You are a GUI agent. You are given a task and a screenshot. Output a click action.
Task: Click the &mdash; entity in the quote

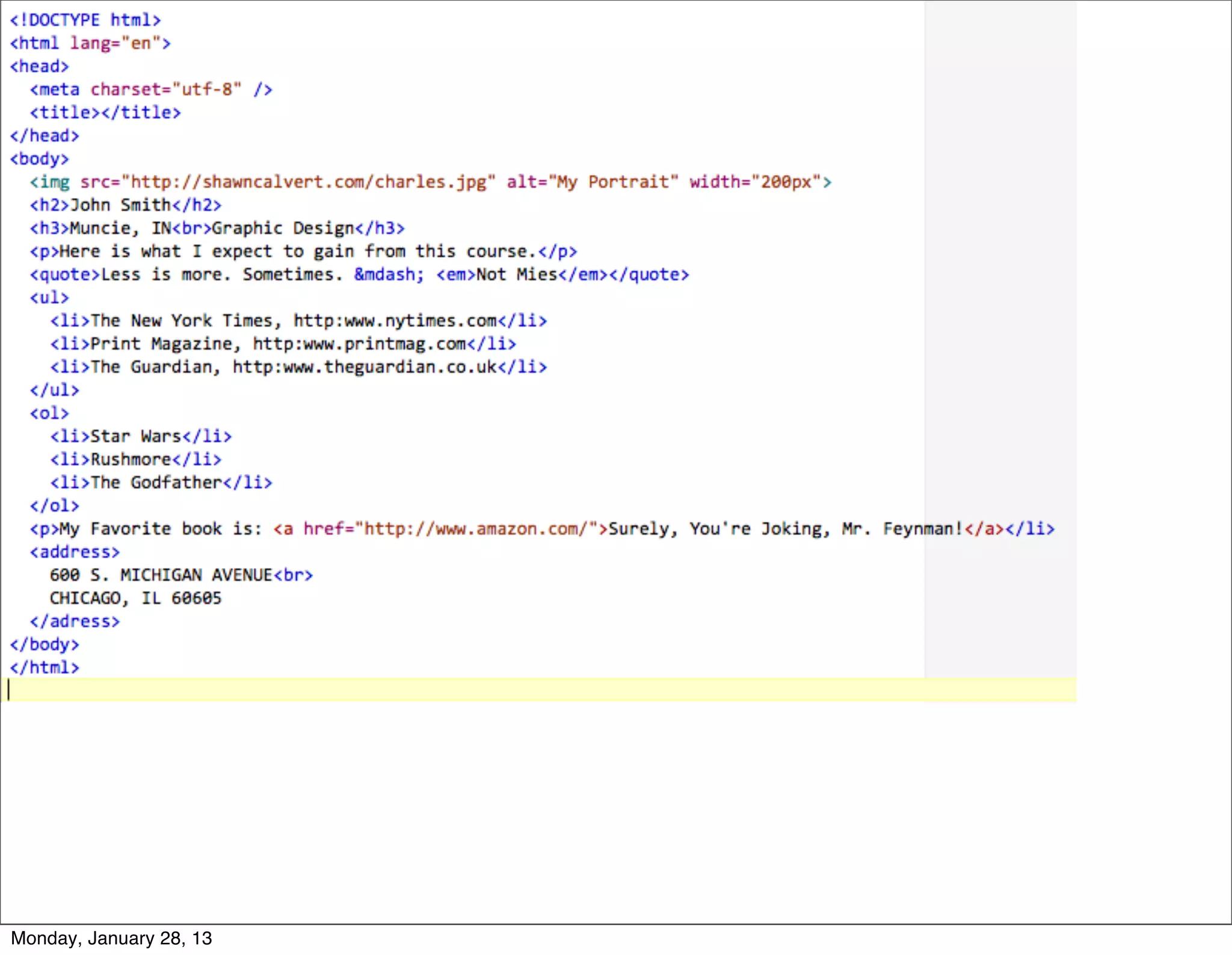pos(389,274)
